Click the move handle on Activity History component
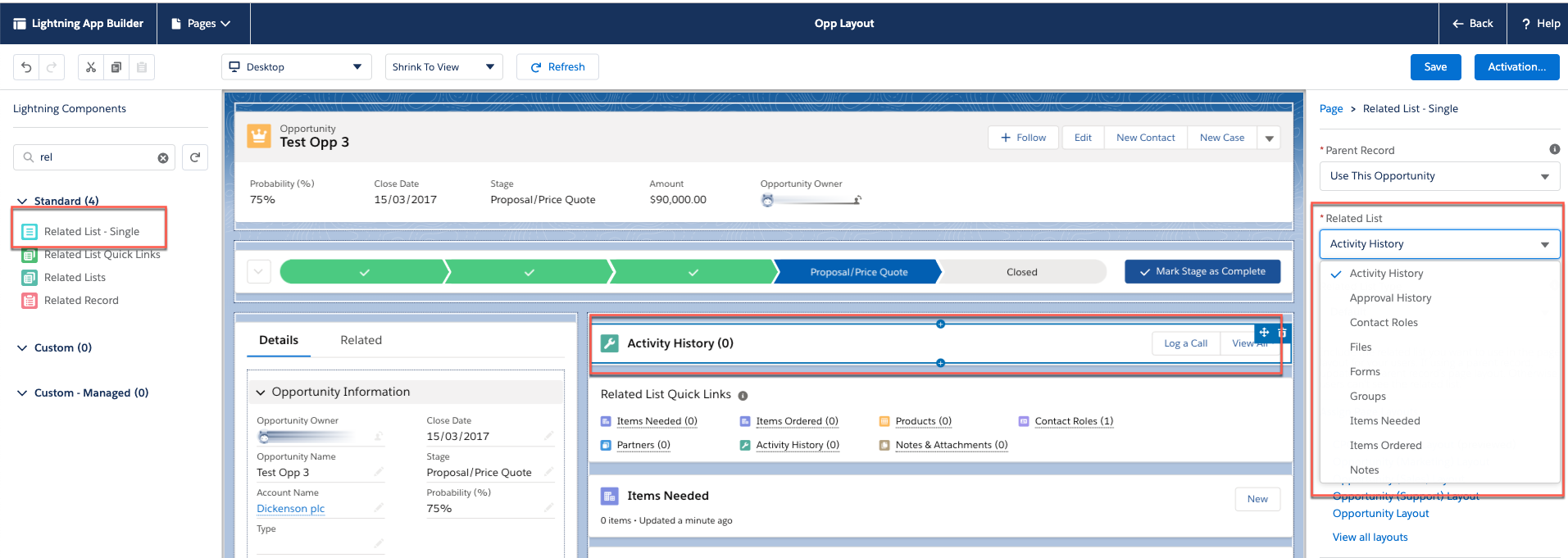 click(x=1264, y=333)
